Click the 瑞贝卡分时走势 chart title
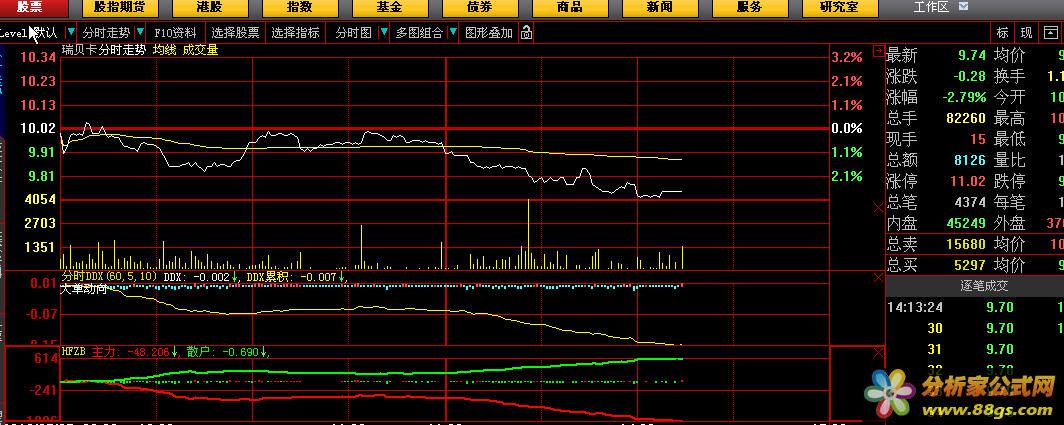Screen dimensions: 1064x425 103,50
